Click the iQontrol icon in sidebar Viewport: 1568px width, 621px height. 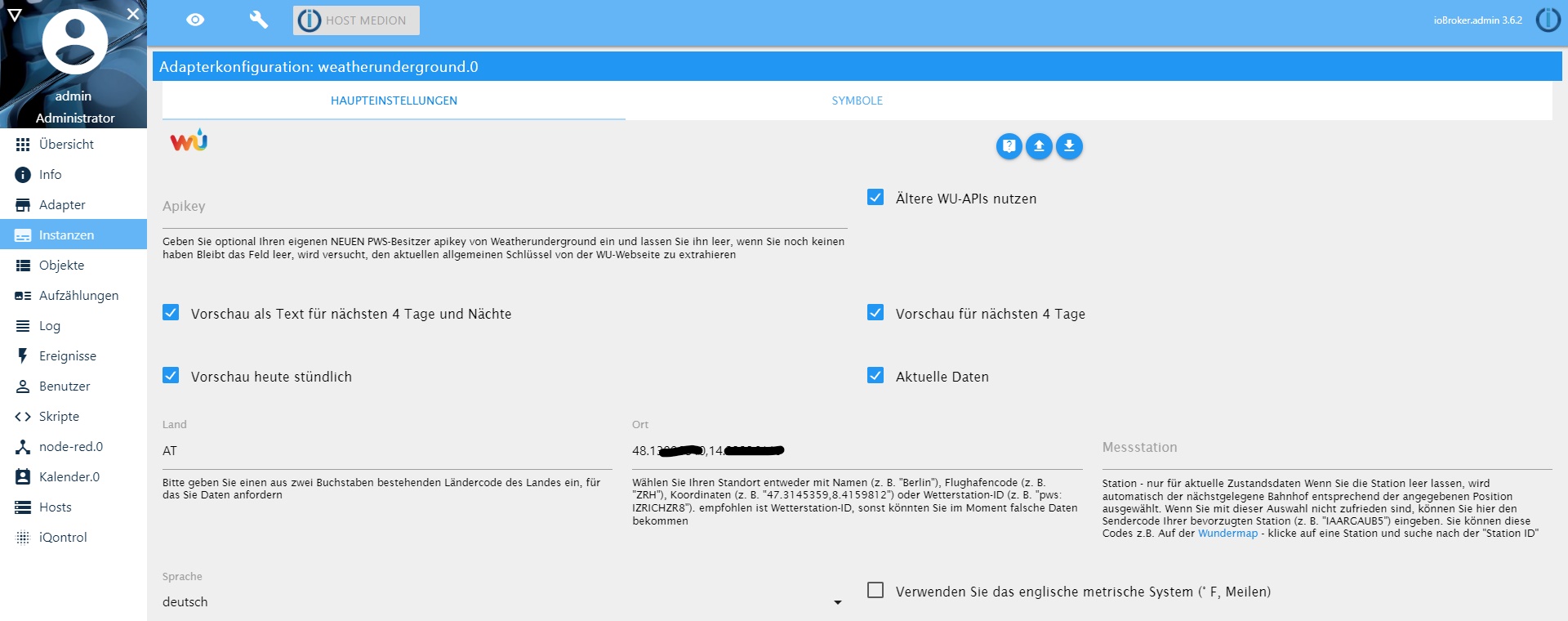point(23,538)
